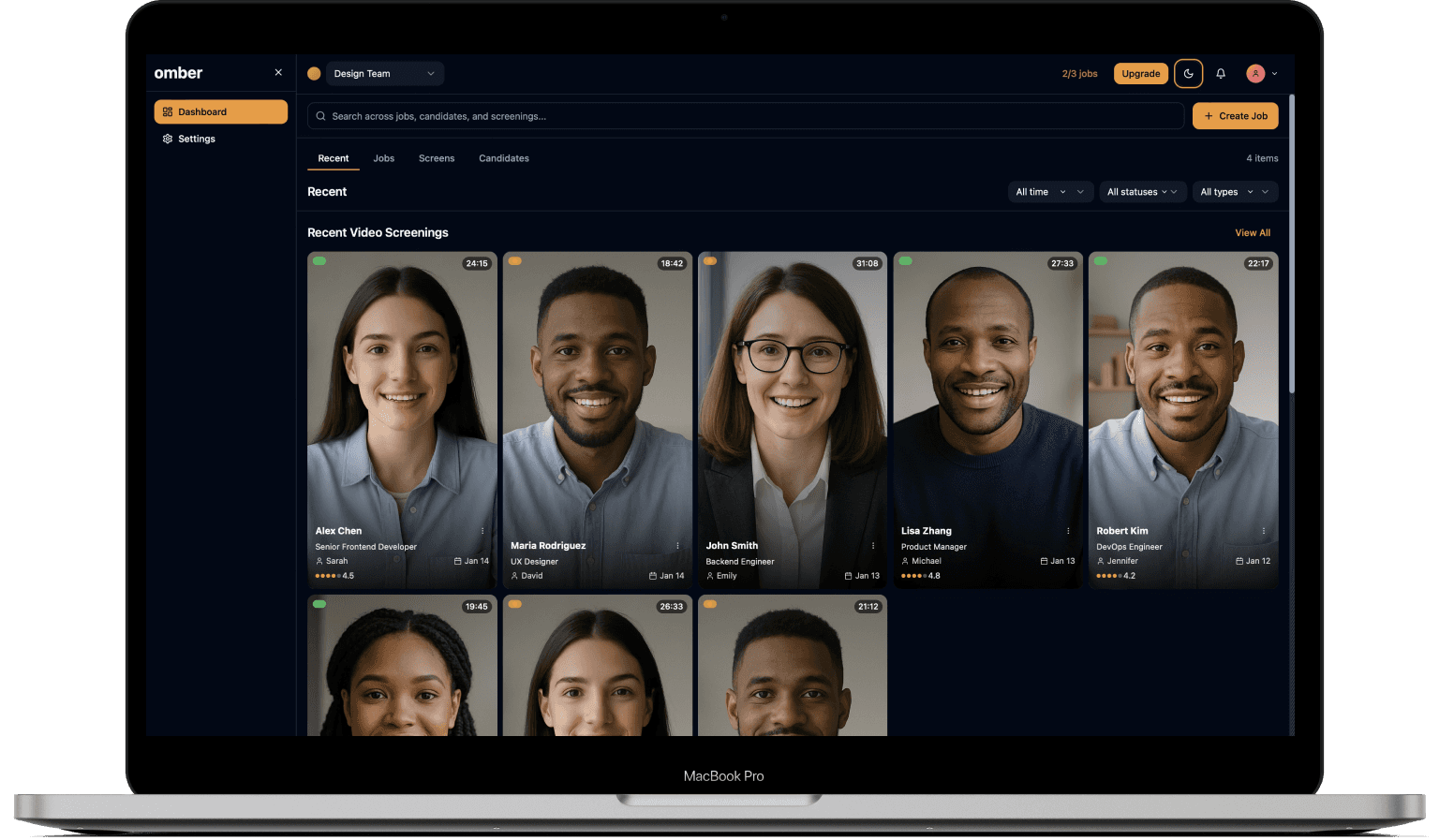Click the orange team avatar circle
1439x840 pixels.
[x=314, y=73]
